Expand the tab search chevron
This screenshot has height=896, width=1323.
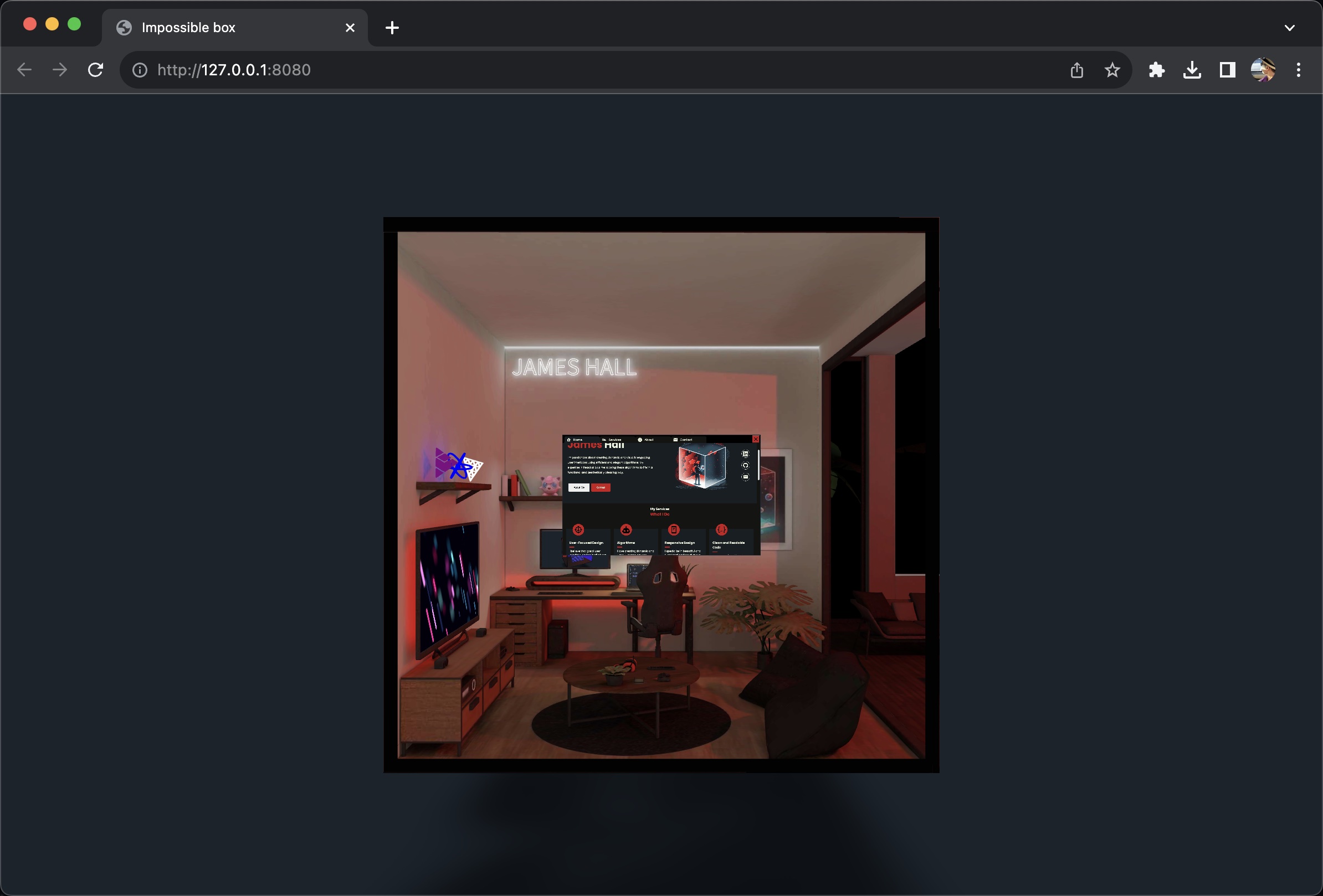tap(1289, 27)
